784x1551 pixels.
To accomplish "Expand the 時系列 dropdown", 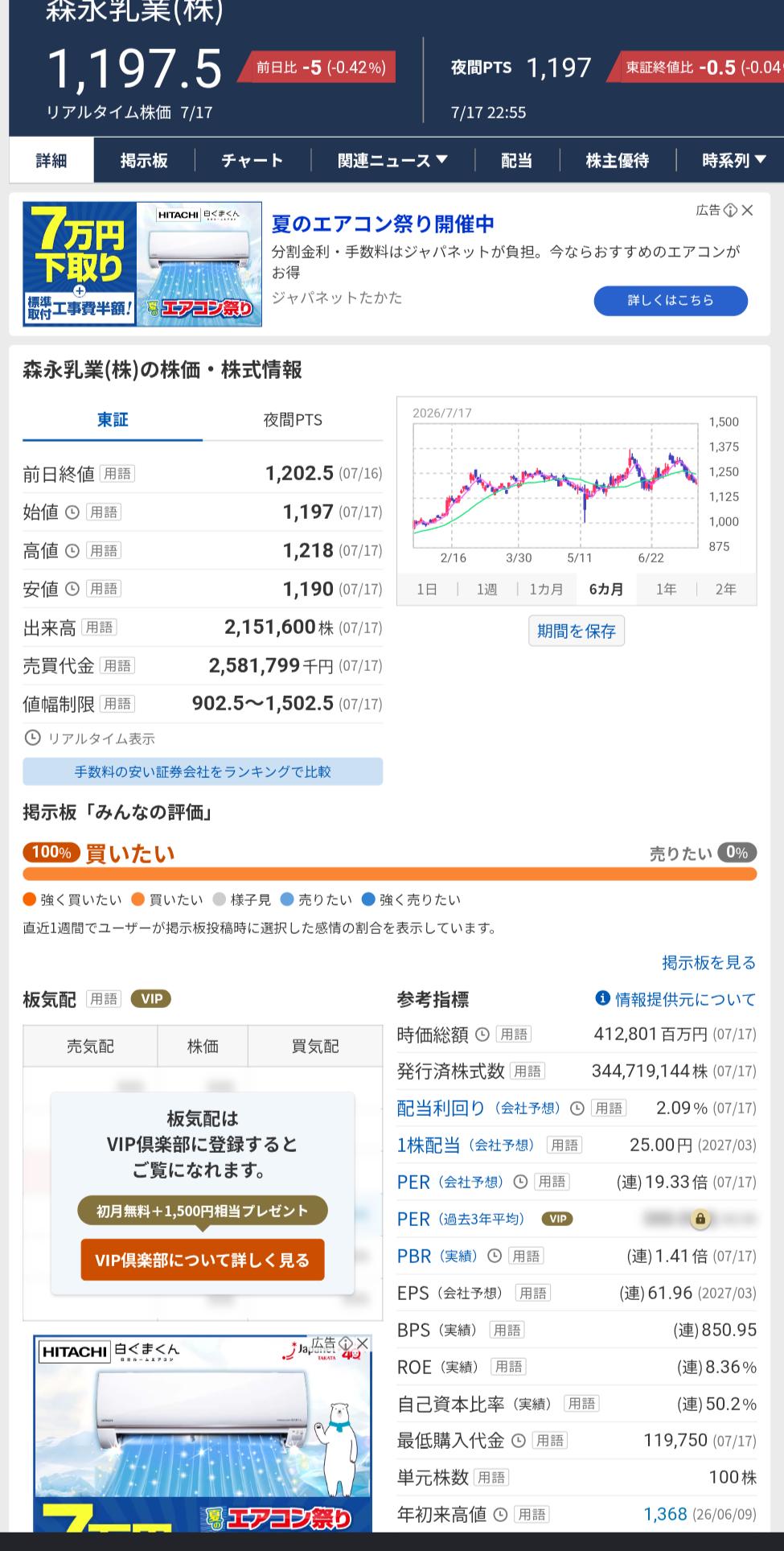I will pyautogui.click(x=733, y=160).
